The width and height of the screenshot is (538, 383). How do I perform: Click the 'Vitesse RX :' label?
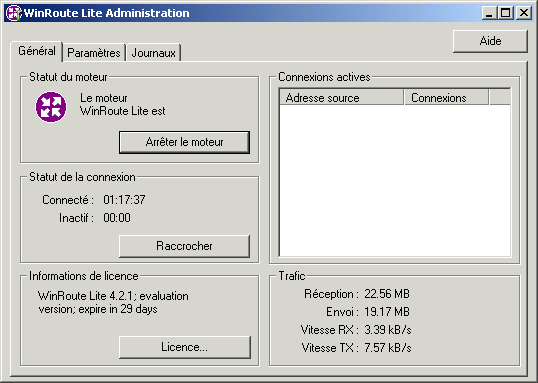(x=330, y=330)
